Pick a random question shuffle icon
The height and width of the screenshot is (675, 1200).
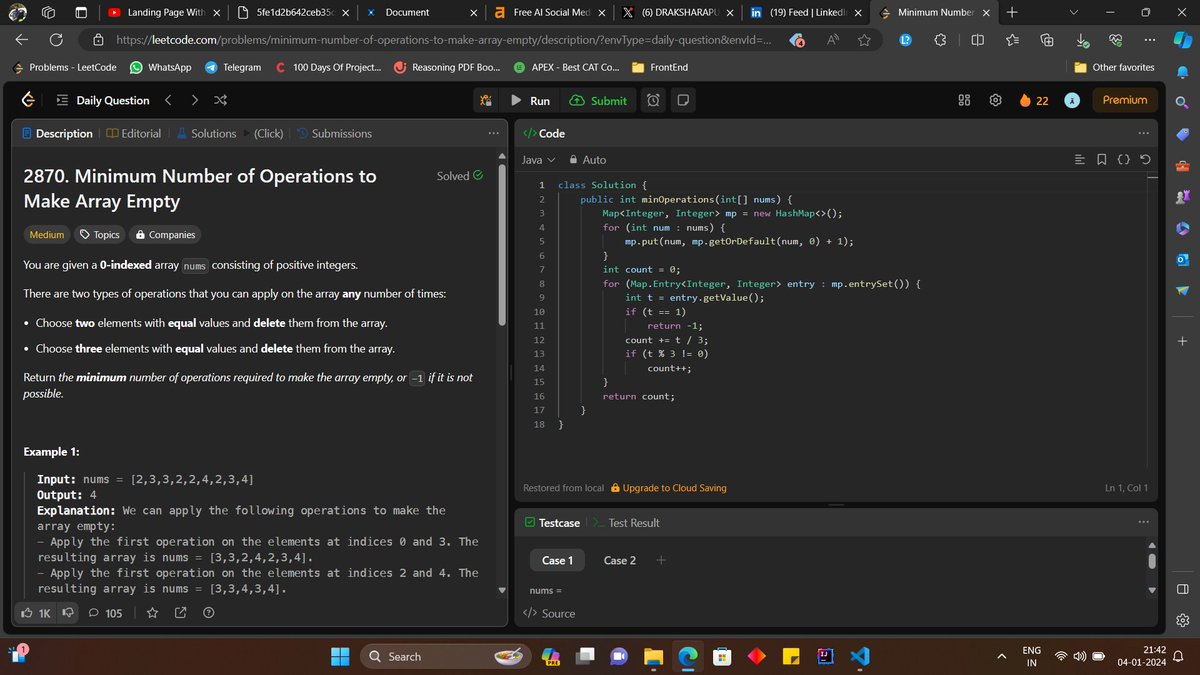coord(221,100)
